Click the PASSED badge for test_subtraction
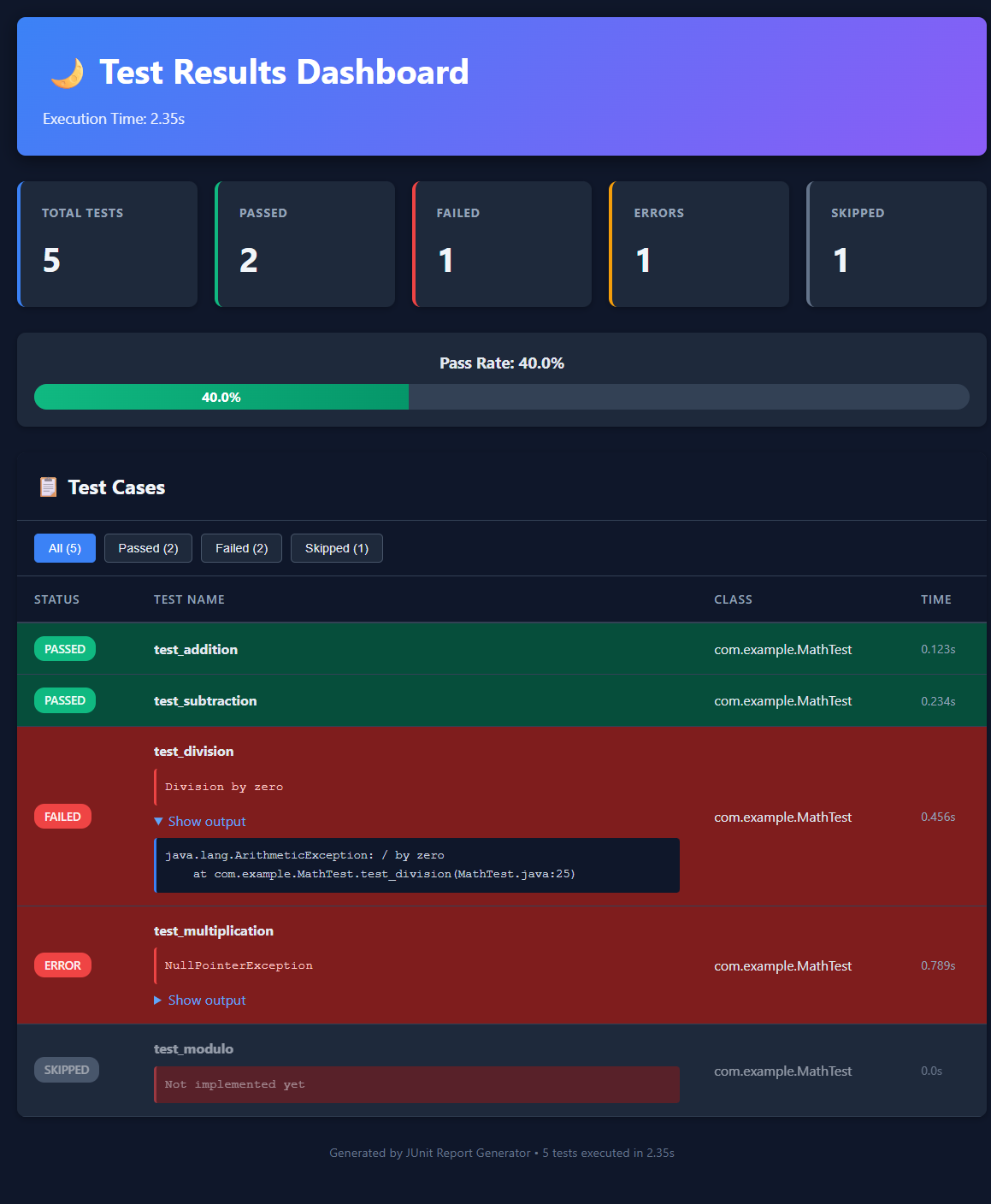The height and width of the screenshot is (1204, 991). pyautogui.click(x=65, y=700)
